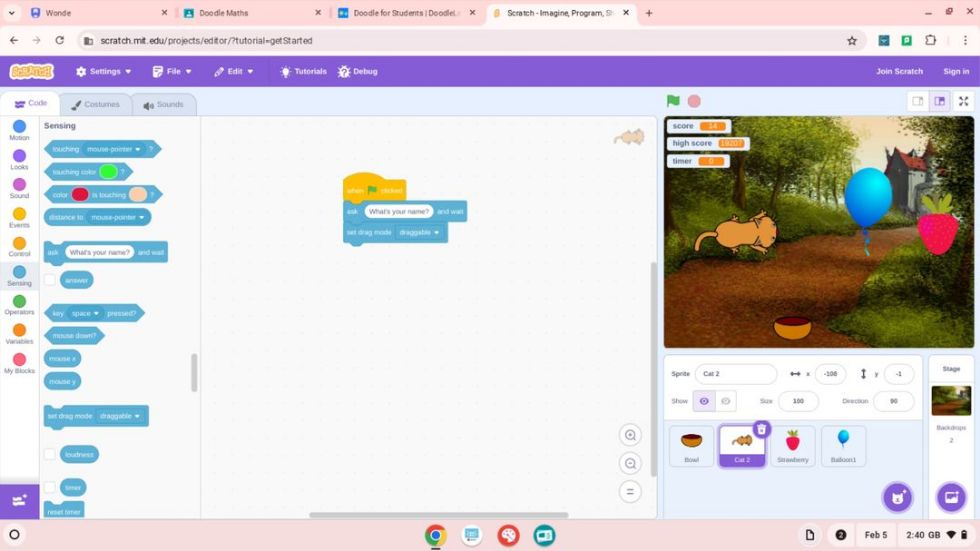The width and height of the screenshot is (980, 551).
Task: Expand mouse-pointer dropdown in touching block
Action: [x=113, y=149]
